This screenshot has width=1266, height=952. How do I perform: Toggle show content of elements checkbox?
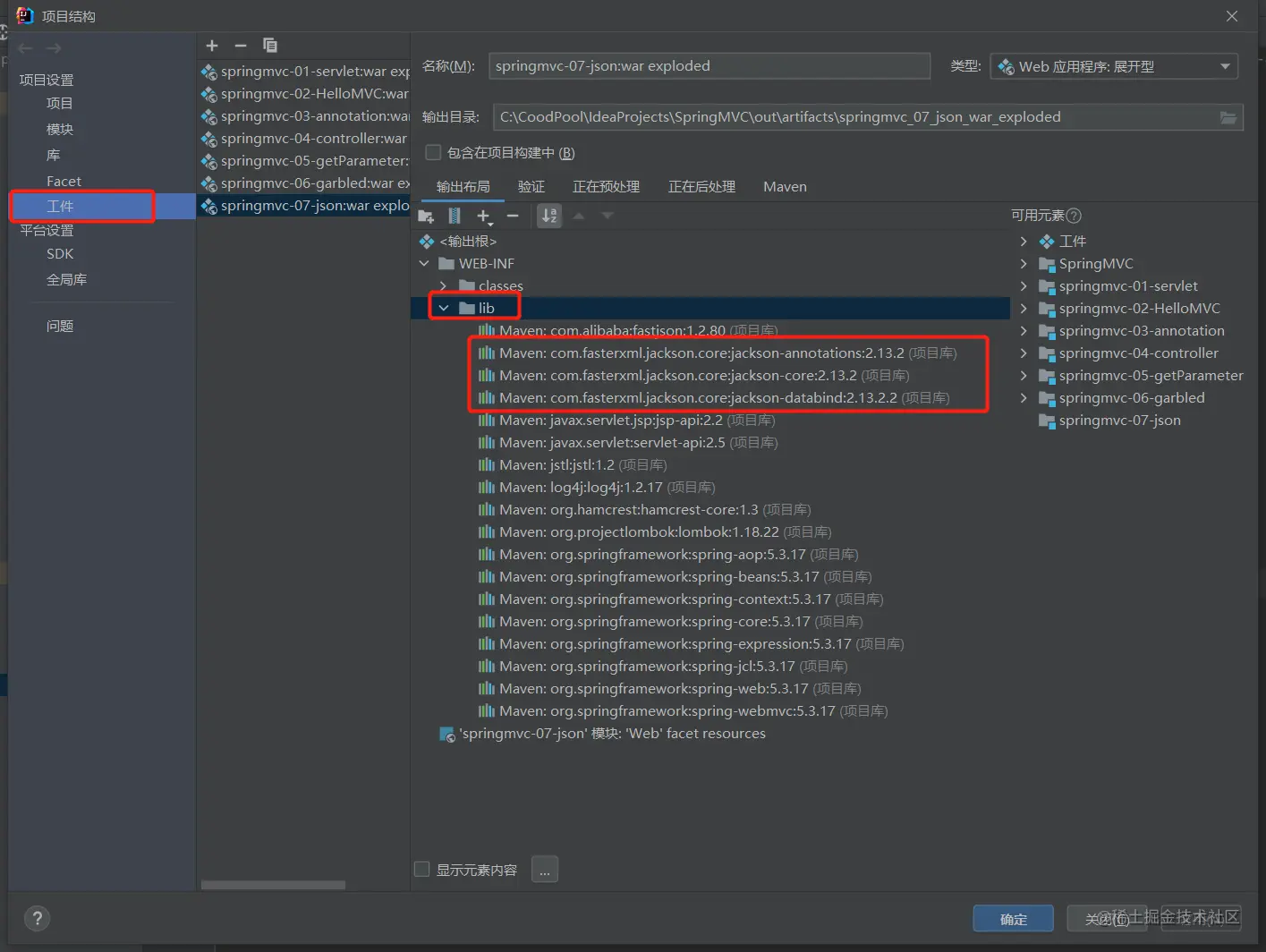[422, 869]
